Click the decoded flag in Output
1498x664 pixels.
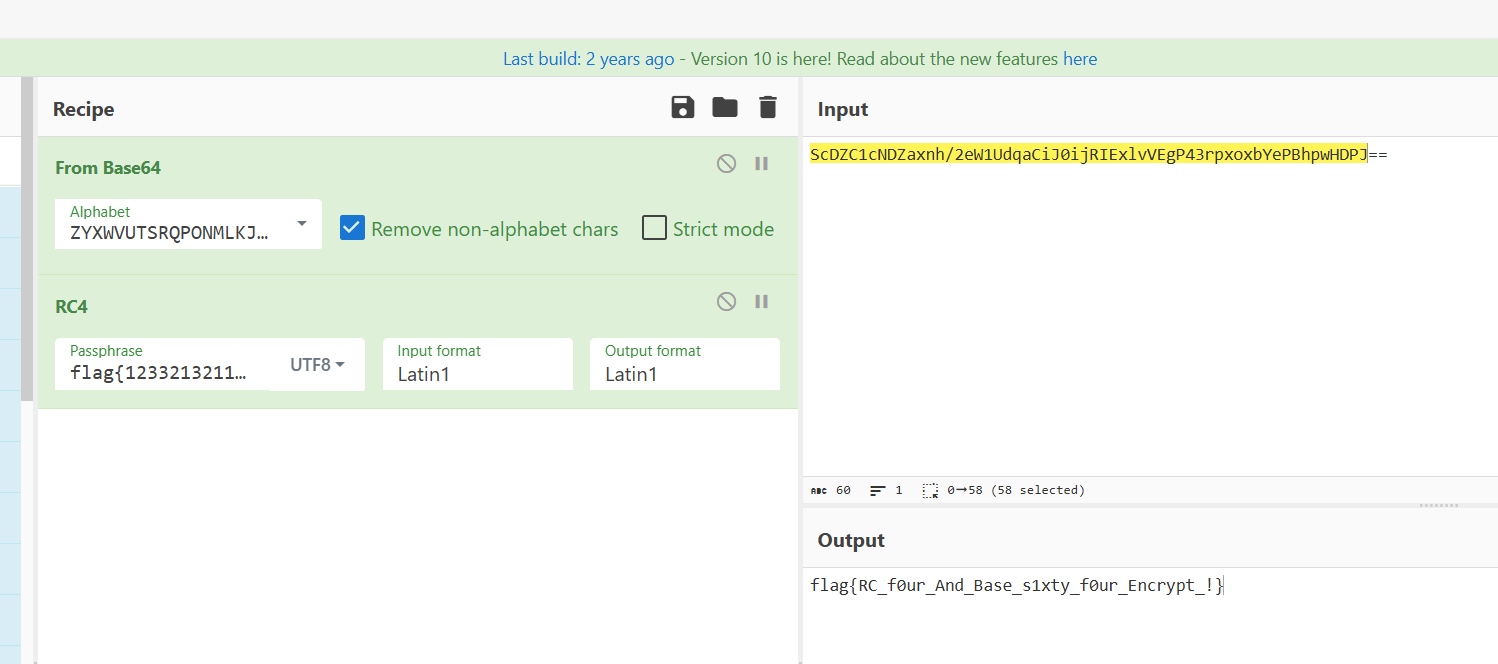(x=1017, y=586)
